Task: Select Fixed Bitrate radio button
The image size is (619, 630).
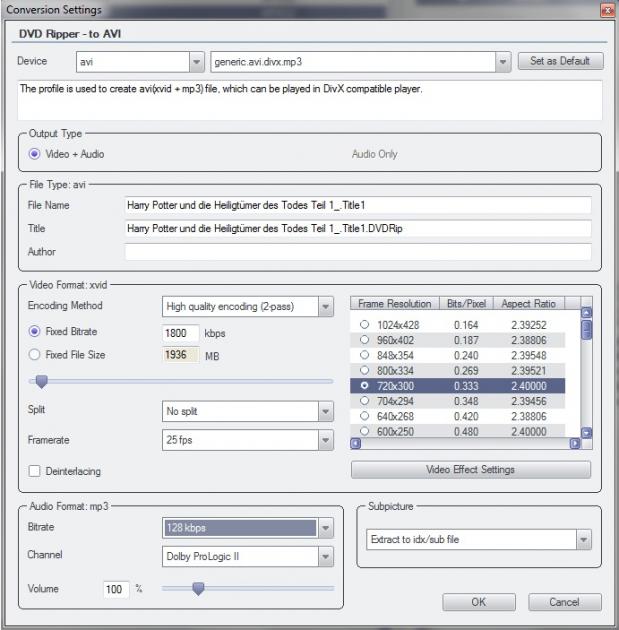Action: click(x=35, y=331)
